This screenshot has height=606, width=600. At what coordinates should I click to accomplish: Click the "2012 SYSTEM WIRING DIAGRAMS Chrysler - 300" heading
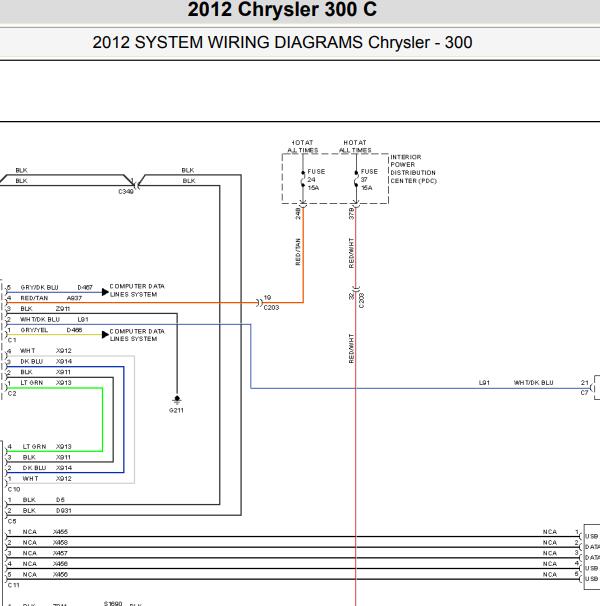tap(282, 42)
